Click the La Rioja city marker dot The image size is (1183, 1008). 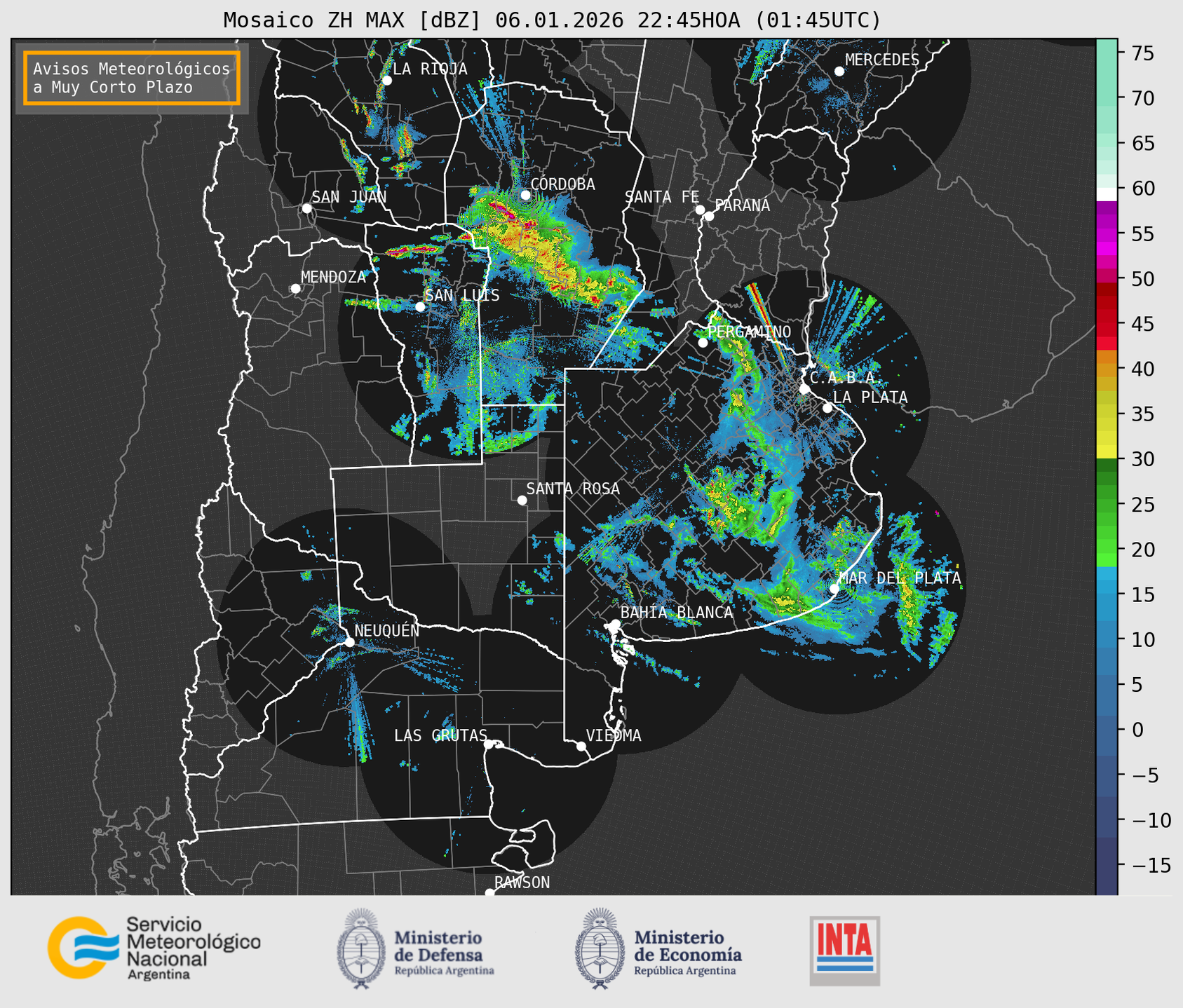pos(387,81)
